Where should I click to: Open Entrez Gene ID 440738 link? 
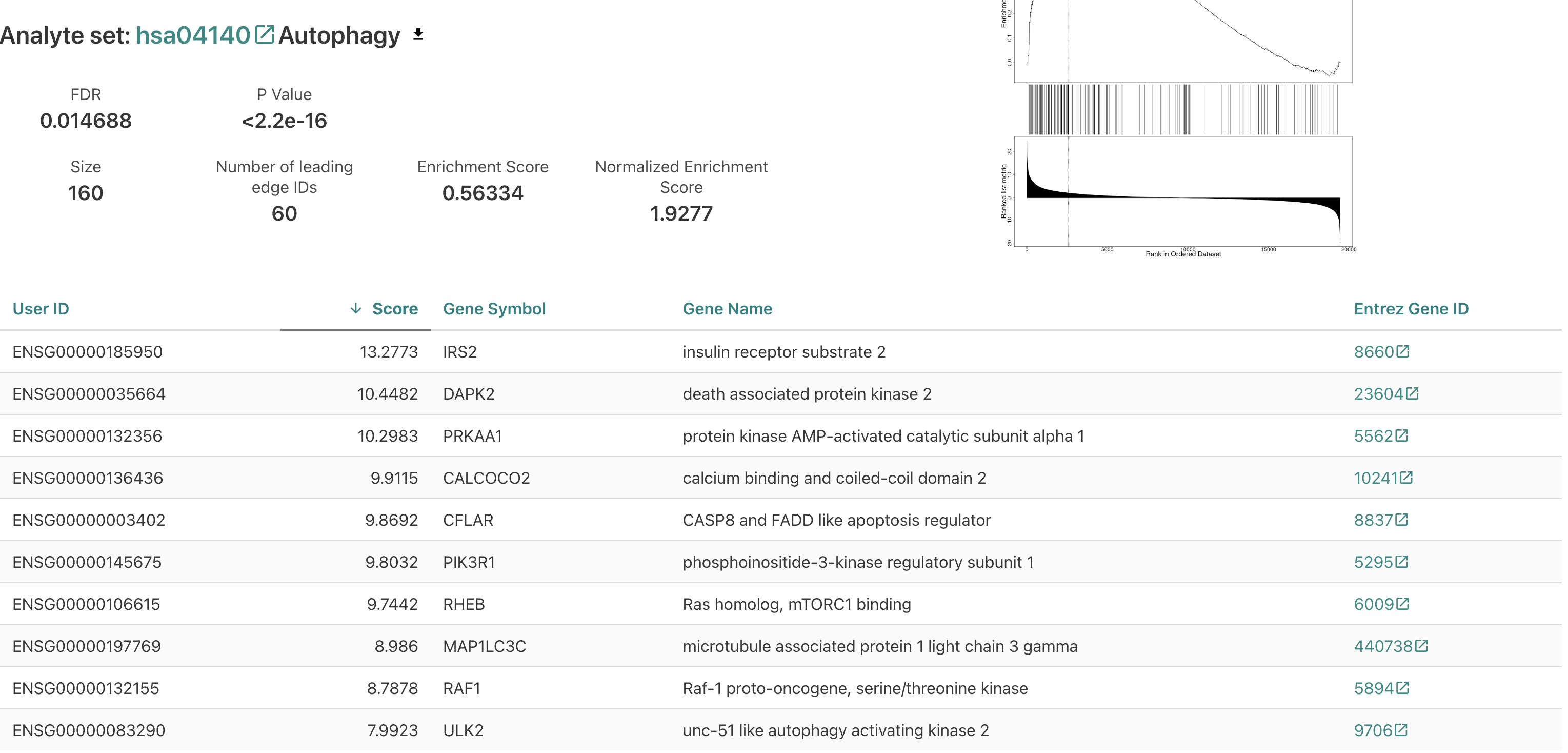tap(1383, 646)
